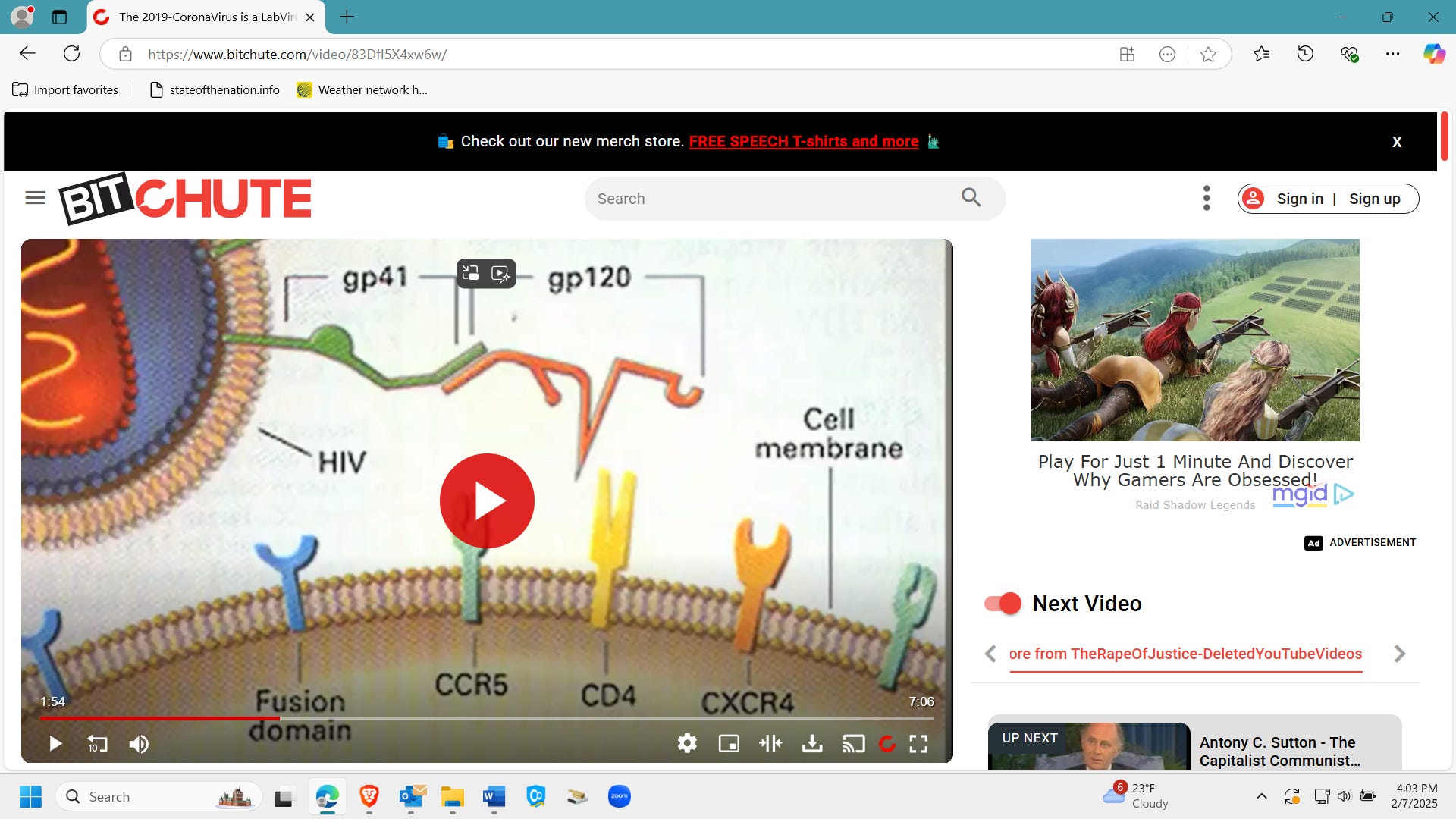Show next playlist tab with right chevron
The image size is (1456, 819).
[x=1400, y=654]
